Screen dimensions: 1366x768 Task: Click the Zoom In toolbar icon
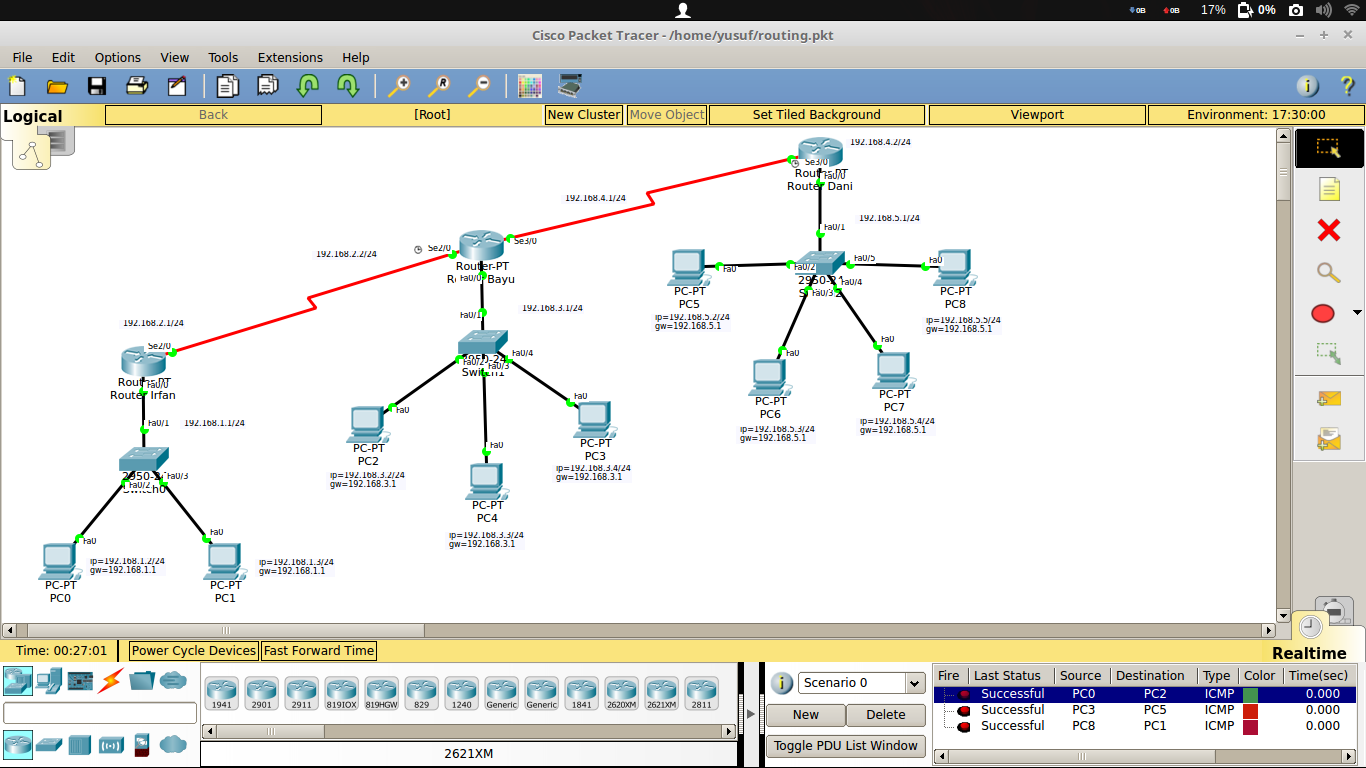coord(399,86)
